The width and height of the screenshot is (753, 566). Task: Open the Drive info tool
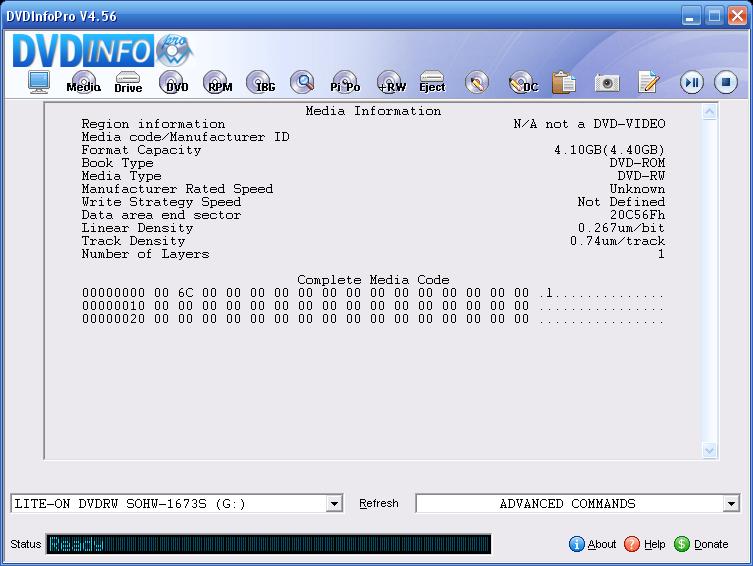[x=128, y=82]
